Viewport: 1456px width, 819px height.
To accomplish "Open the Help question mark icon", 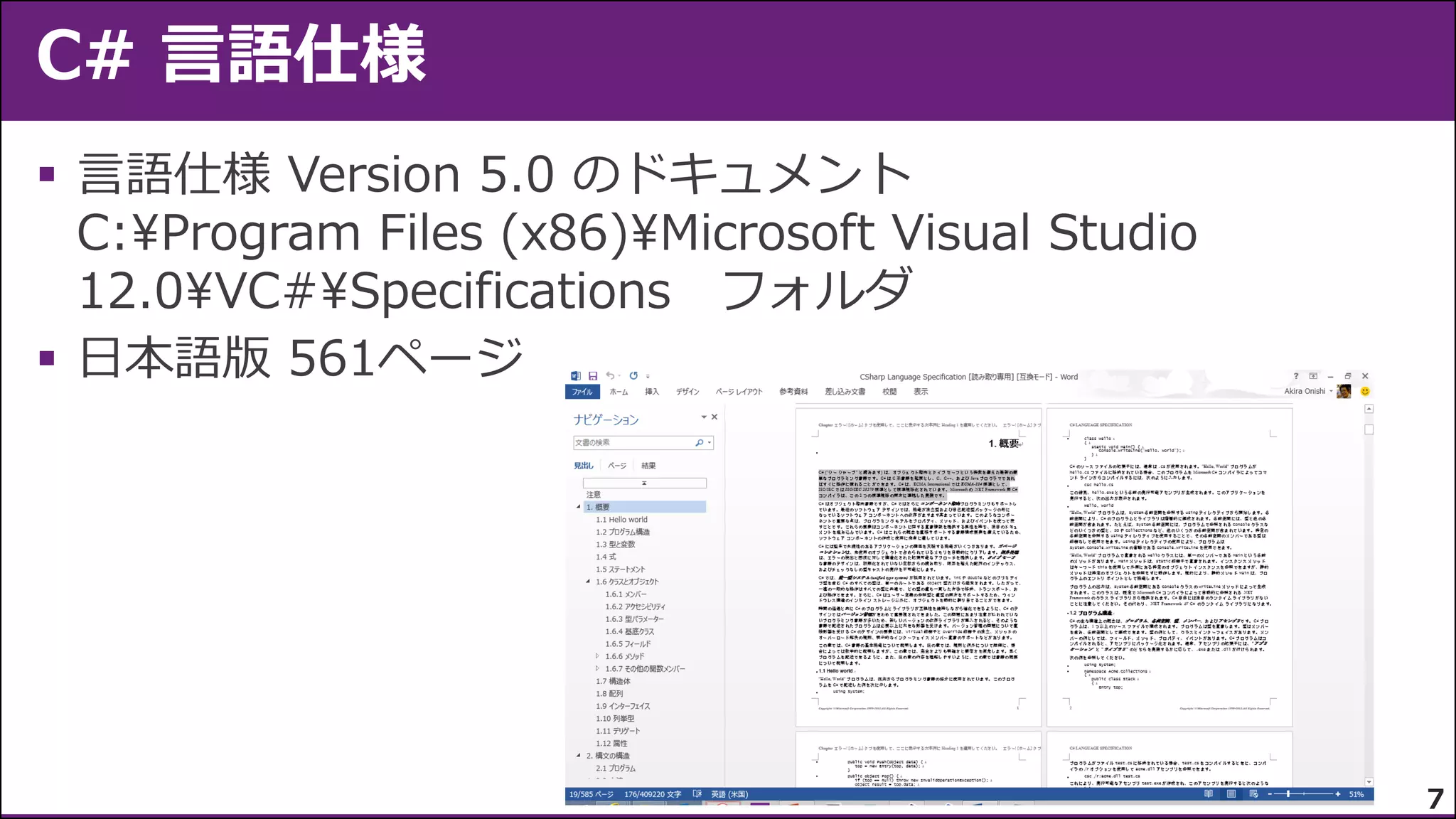I will 1295,376.
